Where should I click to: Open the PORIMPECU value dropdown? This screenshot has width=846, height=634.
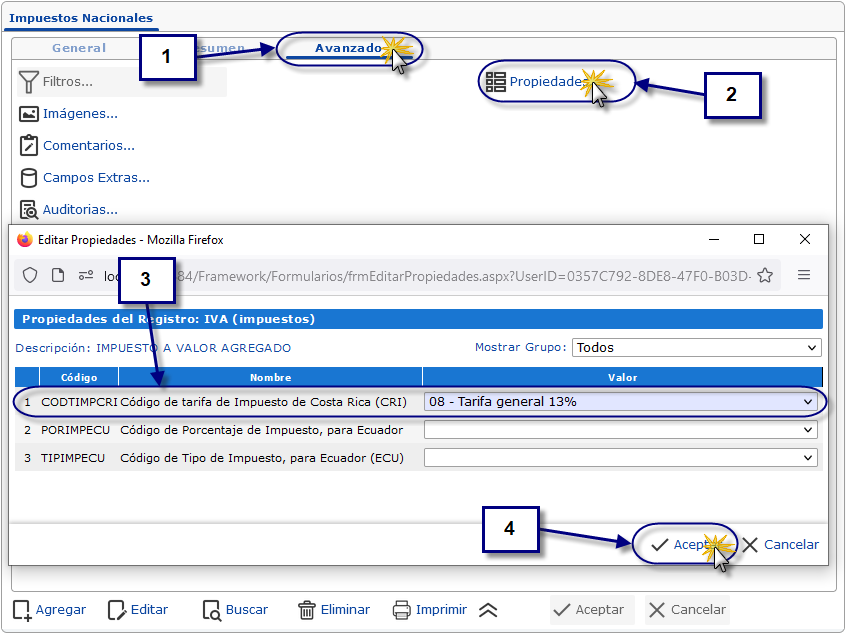(x=620, y=430)
